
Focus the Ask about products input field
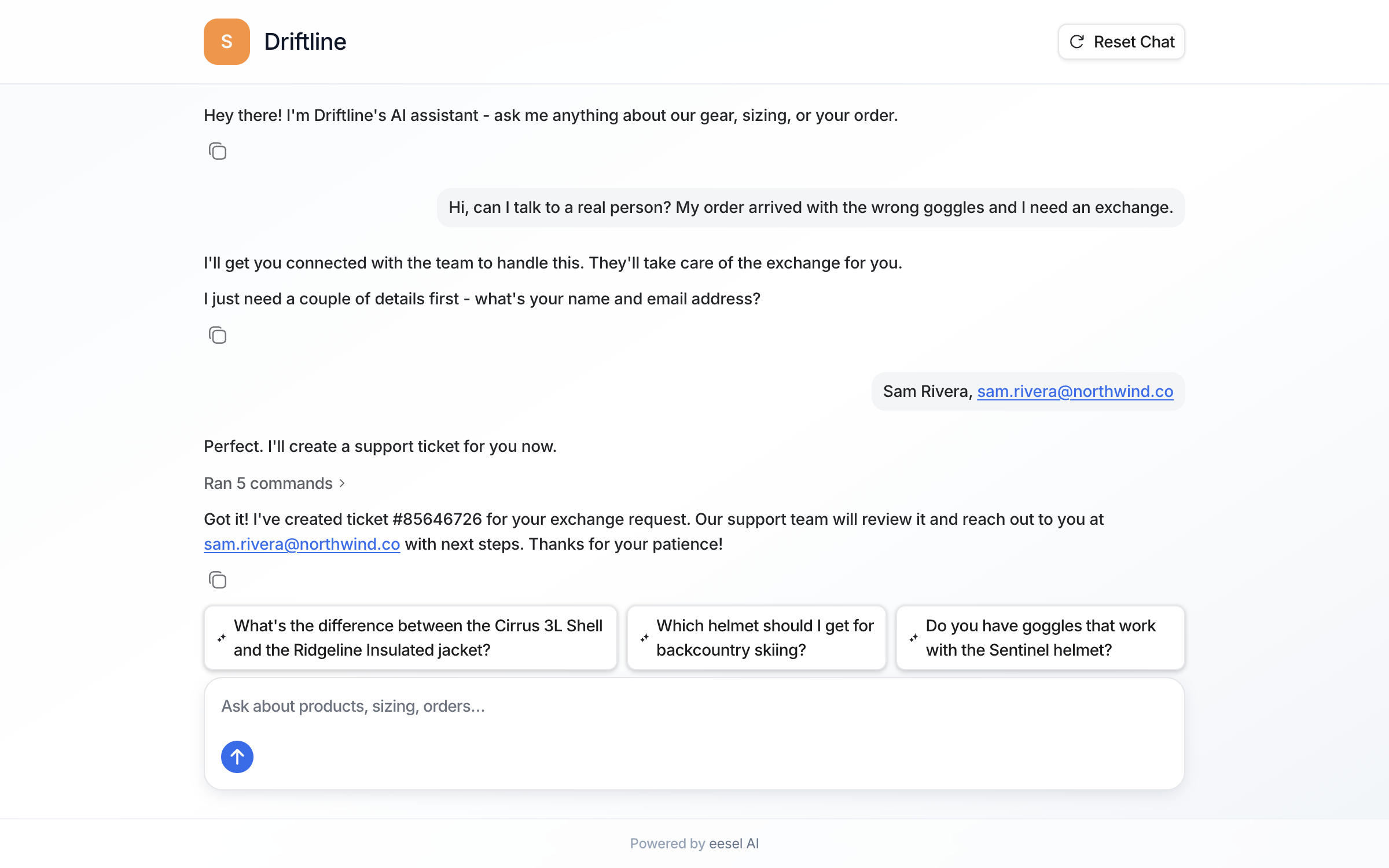click(694, 706)
